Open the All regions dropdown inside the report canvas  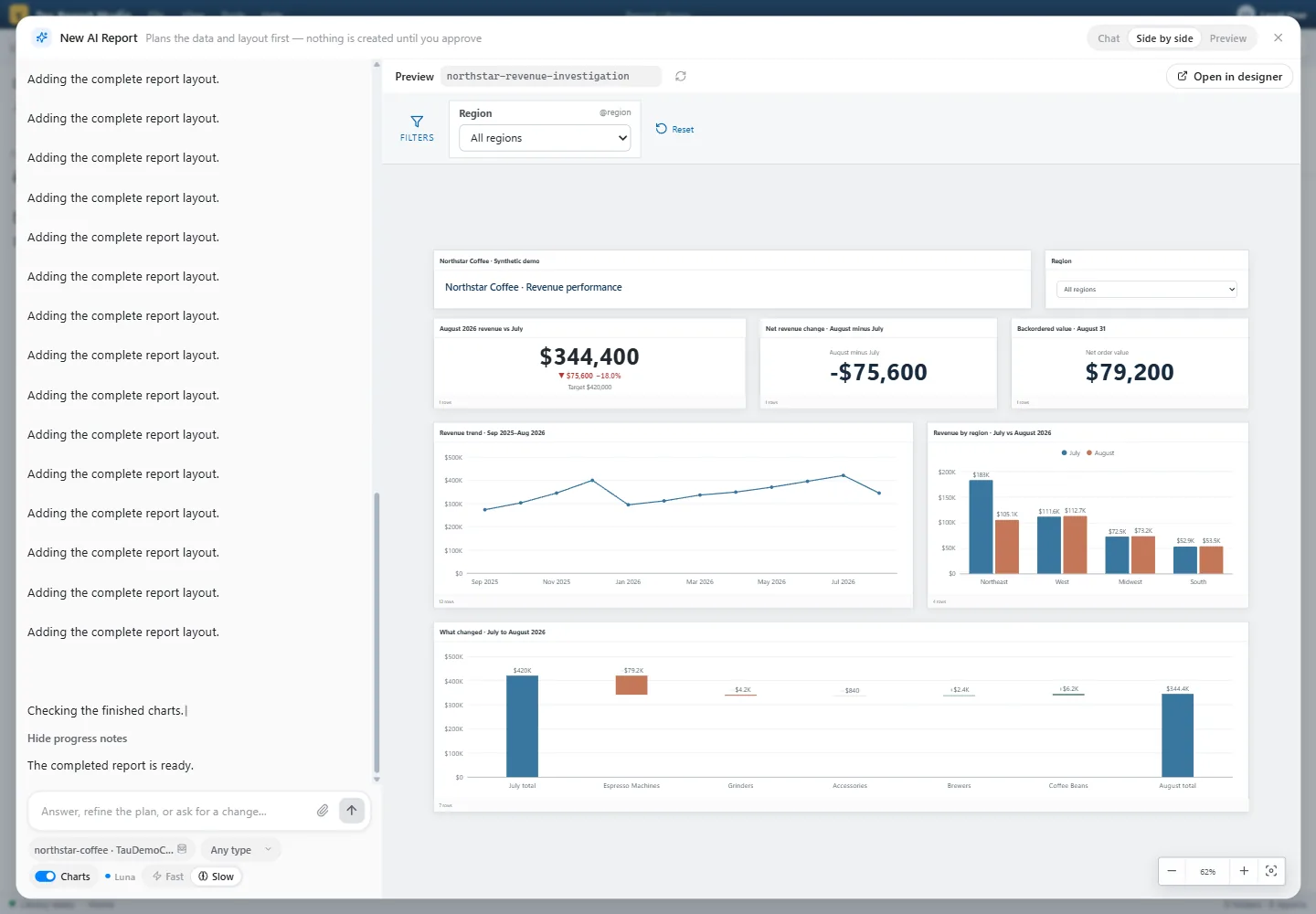[x=1147, y=289]
